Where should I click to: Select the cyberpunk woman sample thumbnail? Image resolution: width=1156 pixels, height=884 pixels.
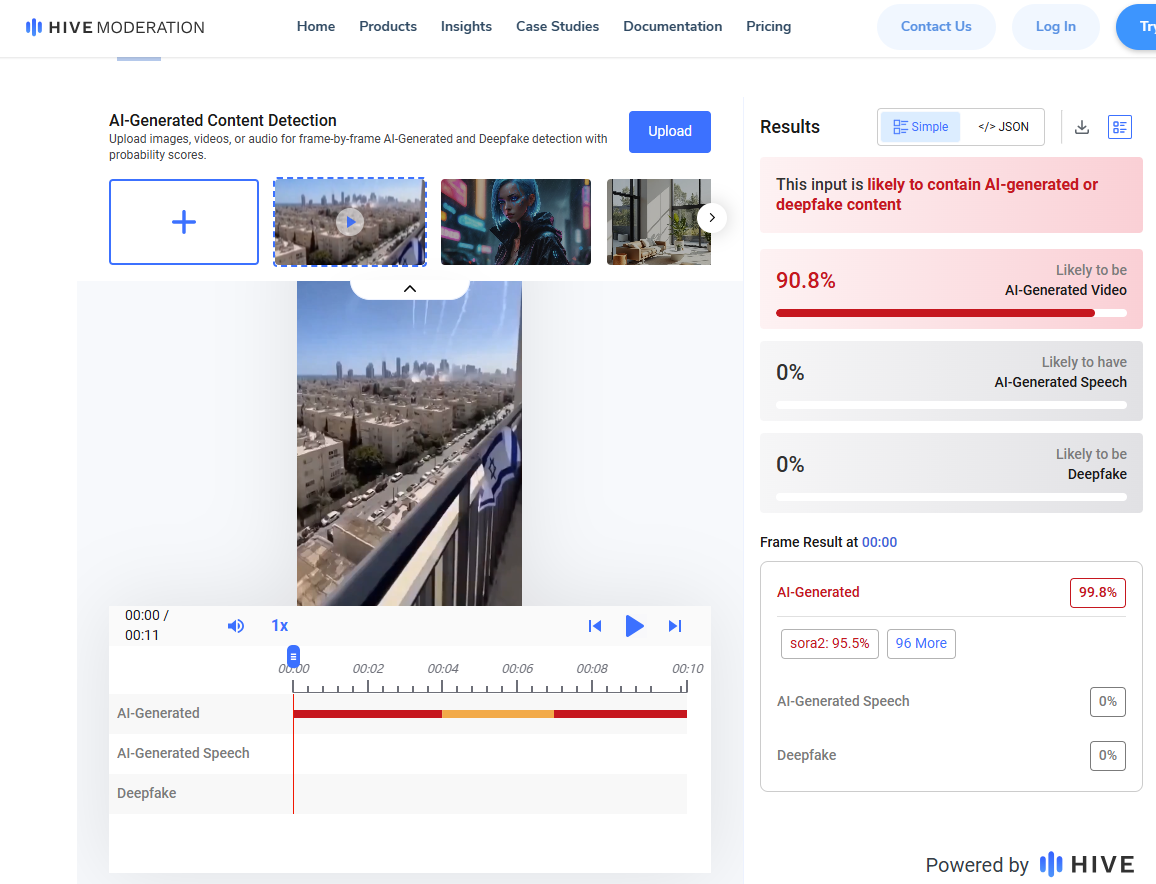[516, 222]
